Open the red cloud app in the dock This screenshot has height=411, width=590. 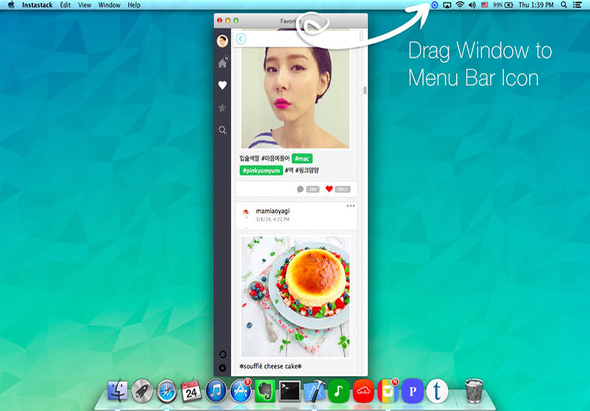tap(363, 391)
